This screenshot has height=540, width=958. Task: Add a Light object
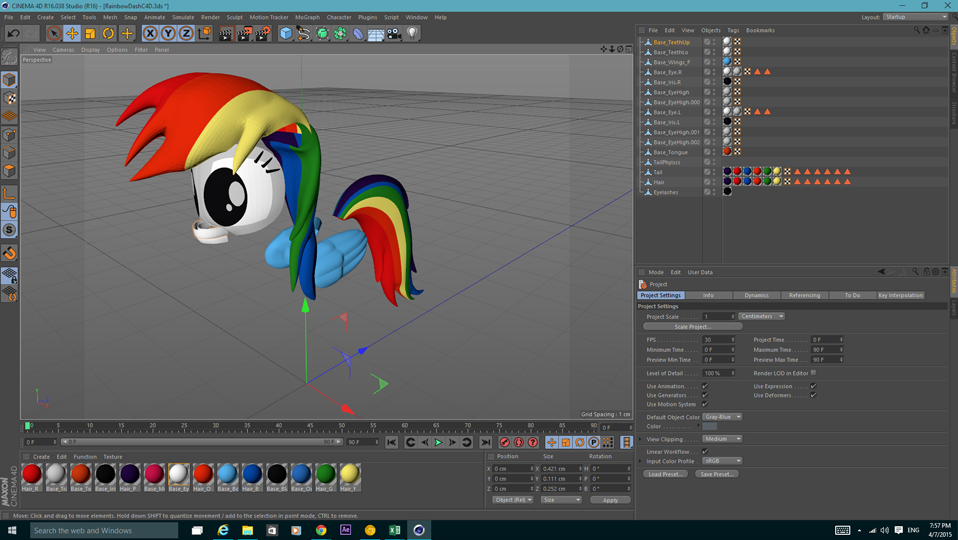(412, 34)
